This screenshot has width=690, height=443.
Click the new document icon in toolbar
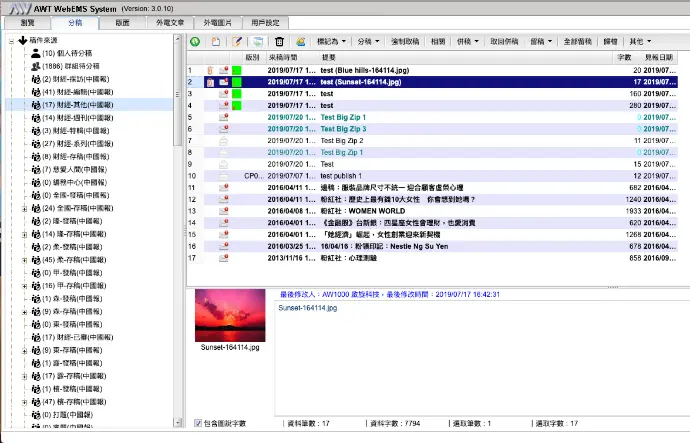(215, 42)
